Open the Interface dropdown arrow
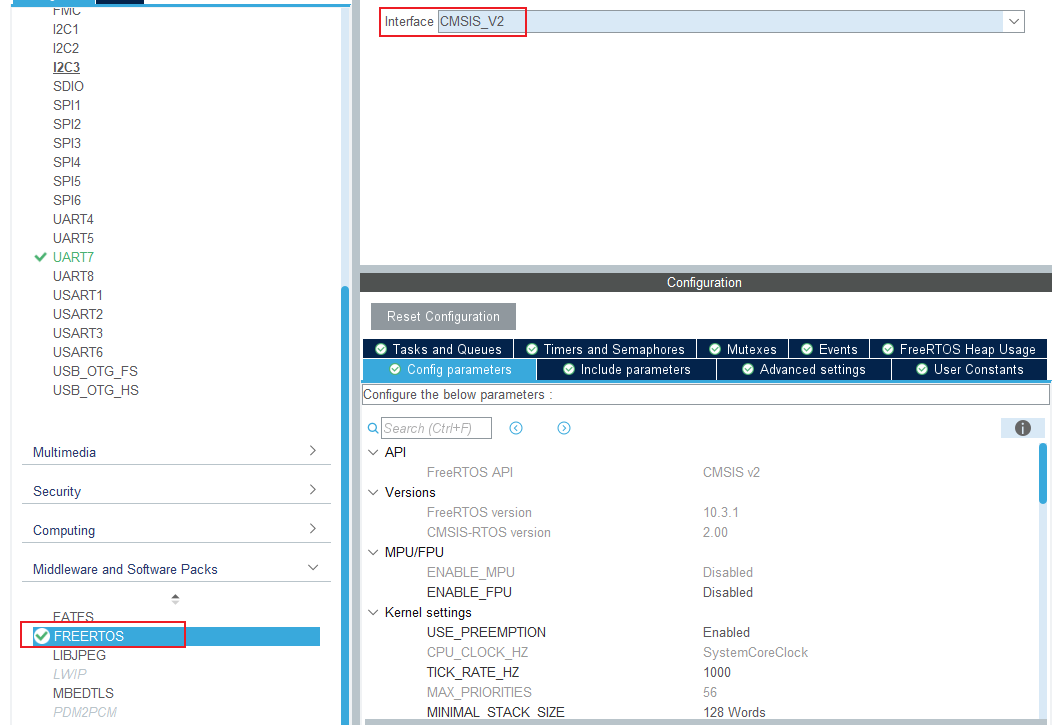1052x725 pixels. pyautogui.click(x=1014, y=21)
